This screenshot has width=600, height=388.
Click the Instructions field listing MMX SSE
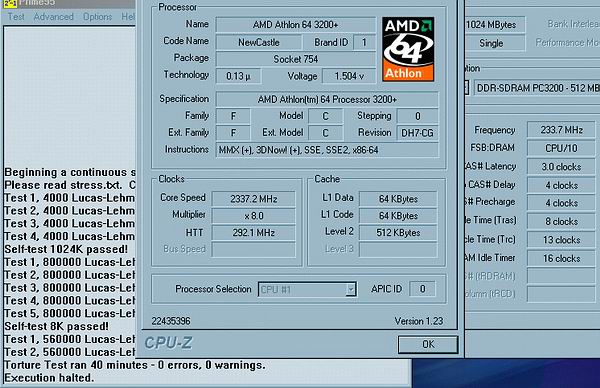coord(327,150)
